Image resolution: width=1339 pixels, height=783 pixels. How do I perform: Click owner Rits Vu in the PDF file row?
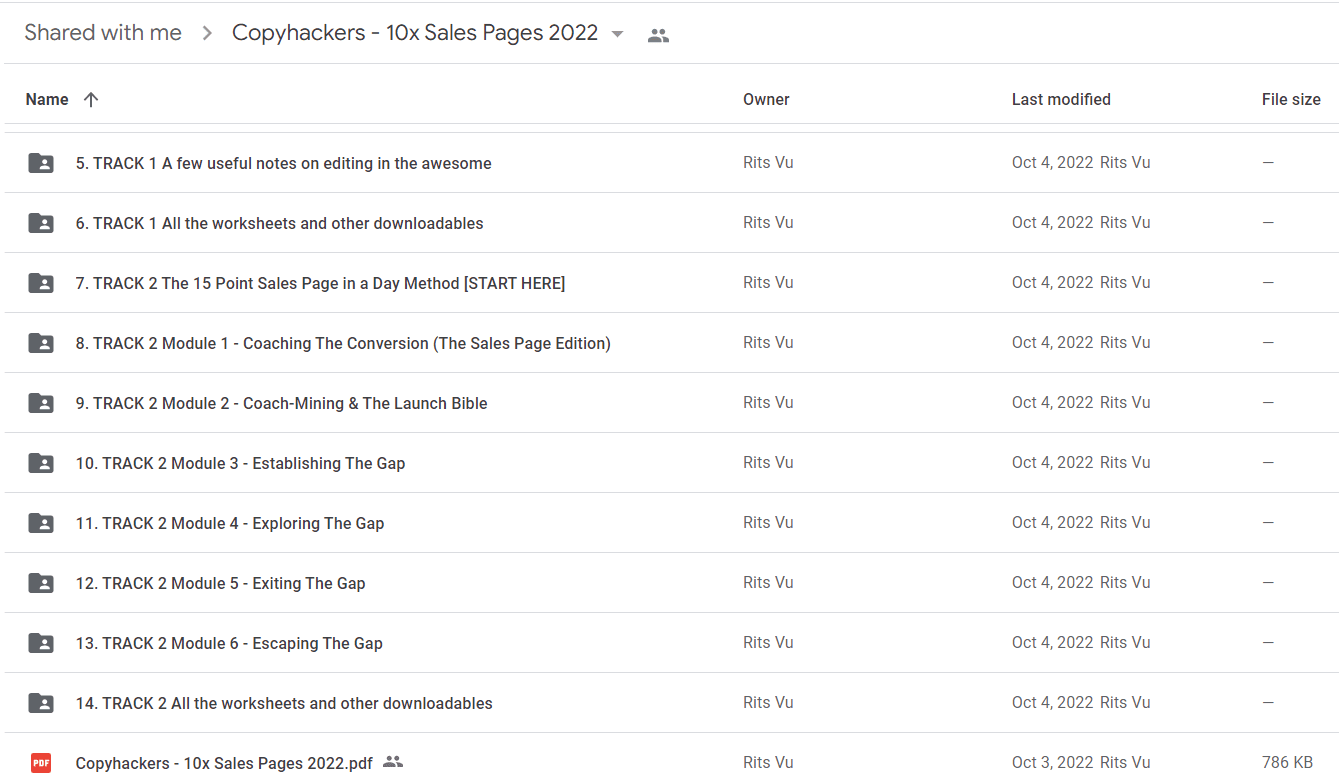point(768,763)
